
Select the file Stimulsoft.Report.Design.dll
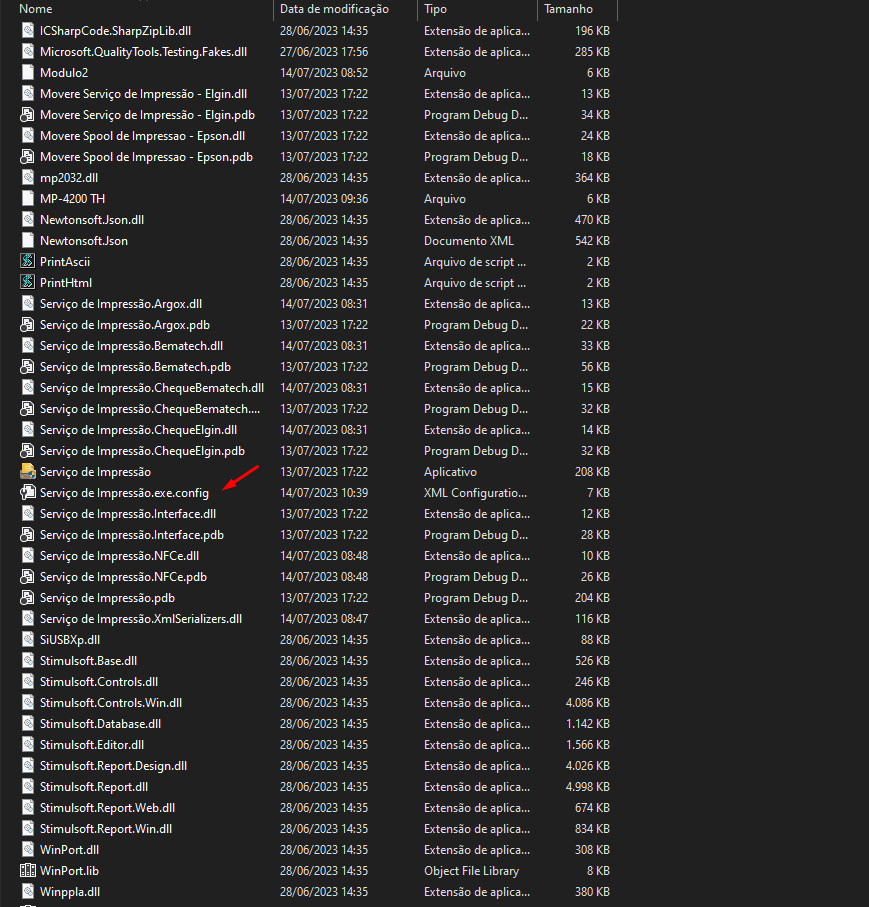tap(113, 766)
